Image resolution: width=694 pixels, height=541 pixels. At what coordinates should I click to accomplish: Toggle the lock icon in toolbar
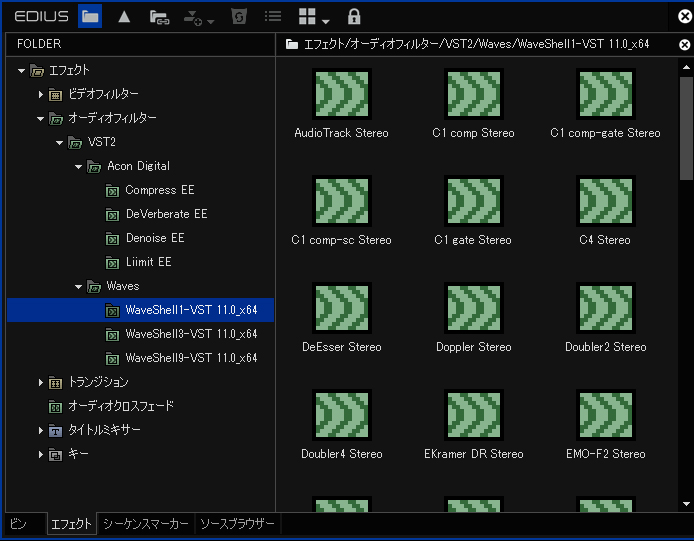(x=354, y=16)
